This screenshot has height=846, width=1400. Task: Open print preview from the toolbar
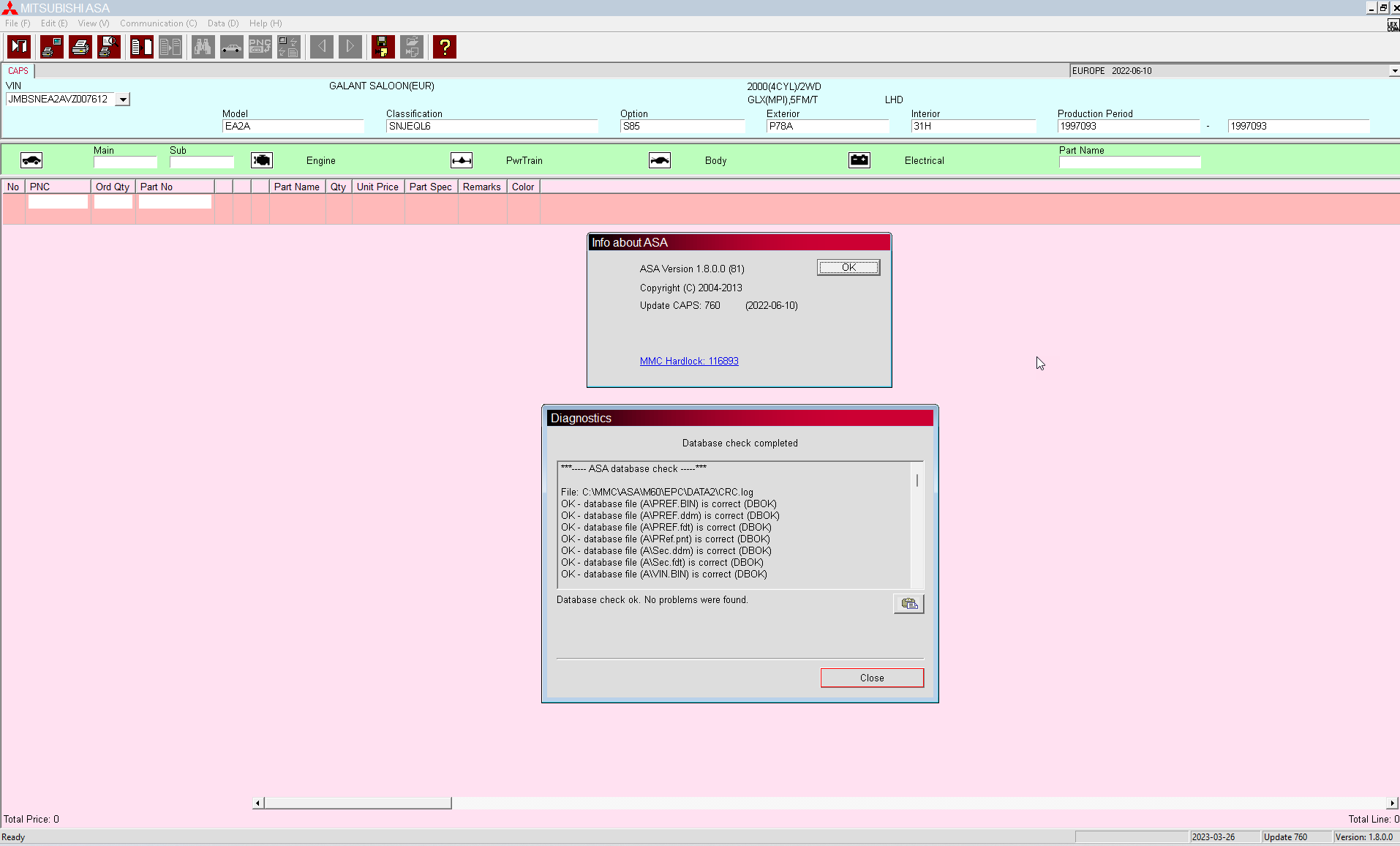tap(109, 47)
